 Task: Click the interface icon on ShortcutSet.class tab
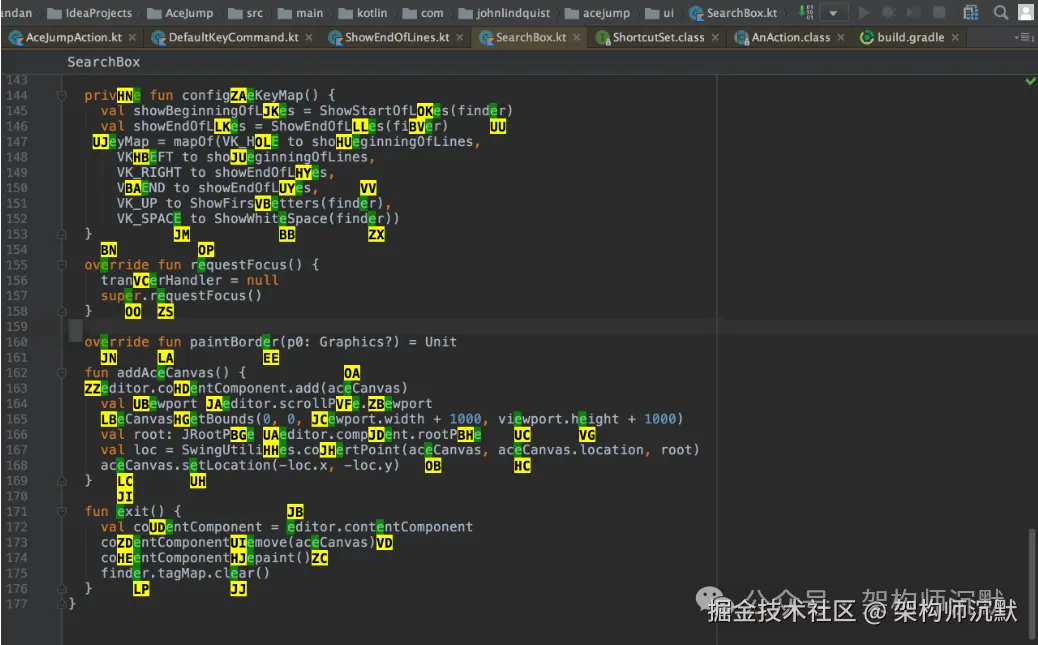pos(602,38)
